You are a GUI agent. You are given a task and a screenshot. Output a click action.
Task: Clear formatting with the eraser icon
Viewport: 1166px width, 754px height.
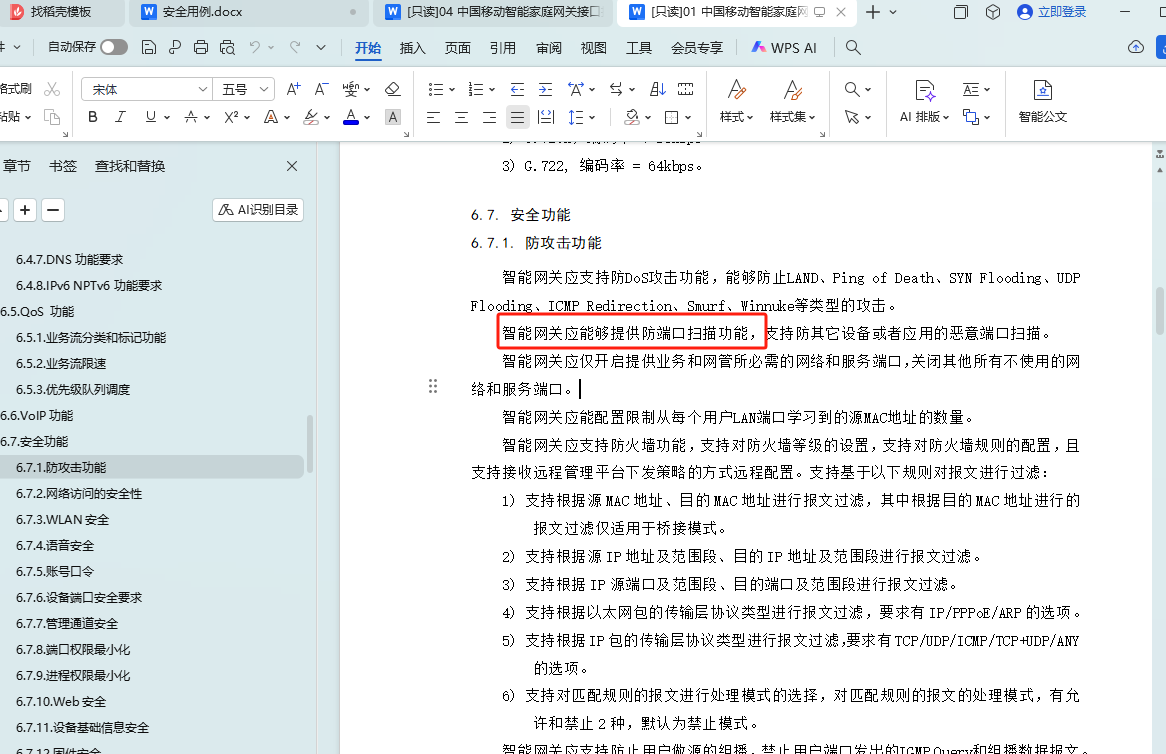393,89
